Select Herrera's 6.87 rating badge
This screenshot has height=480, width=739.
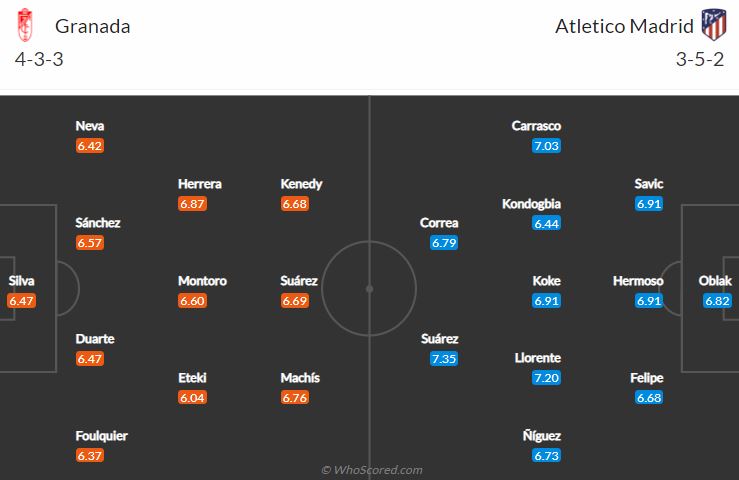click(x=192, y=204)
